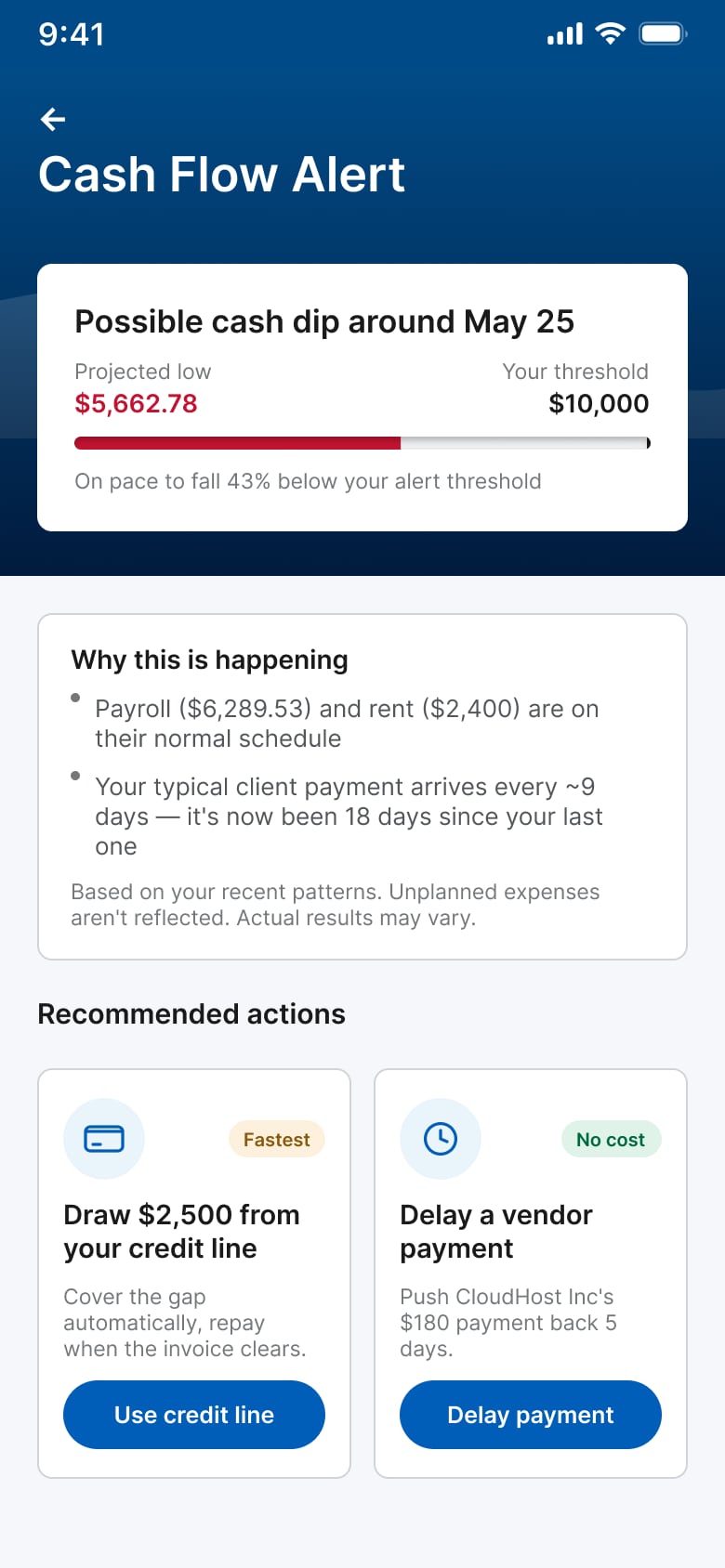Tap the Fastest badge
The width and height of the screenshot is (725, 1568).
(277, 1140)
